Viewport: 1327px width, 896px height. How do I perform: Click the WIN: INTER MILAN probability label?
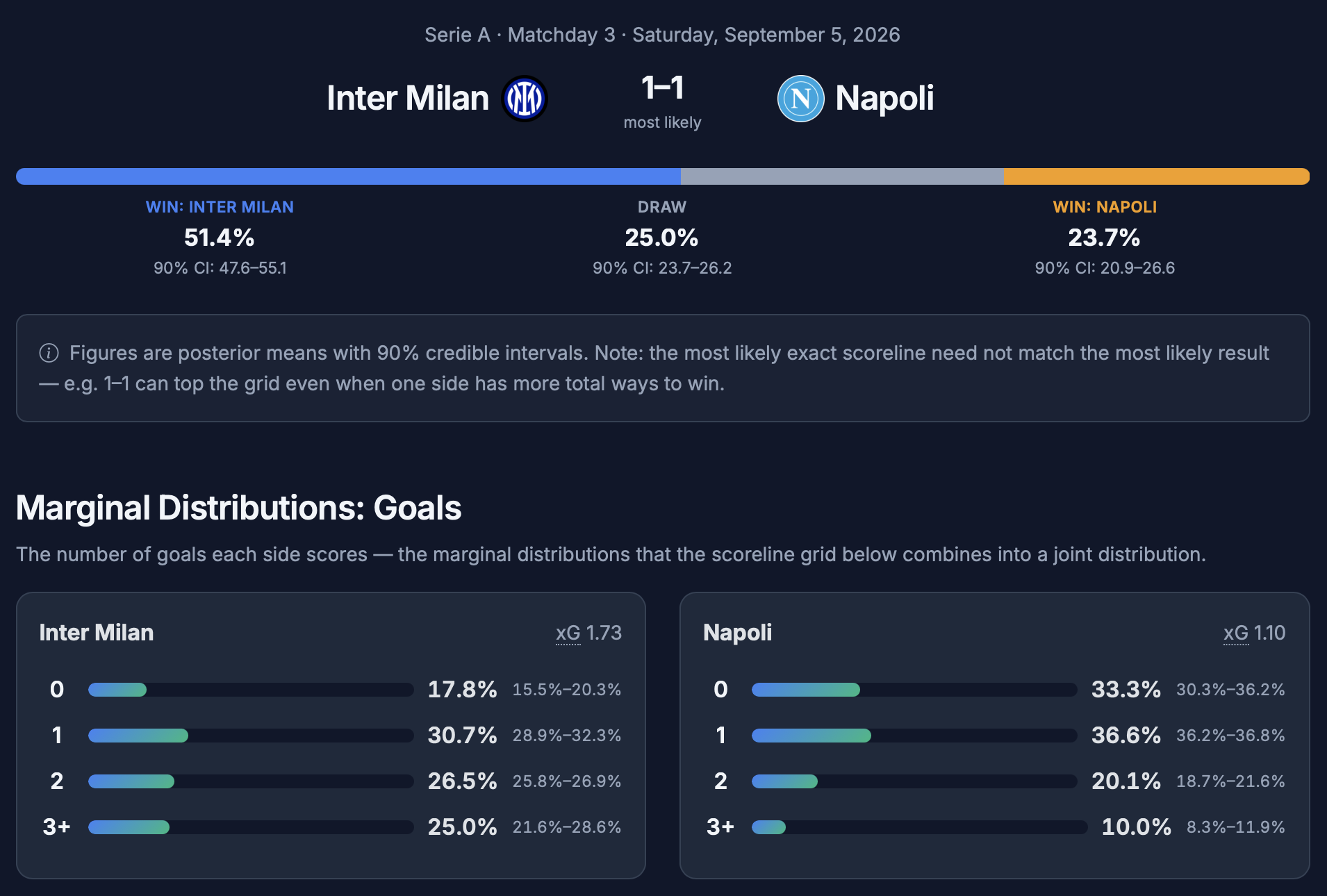tap(220, 207)
